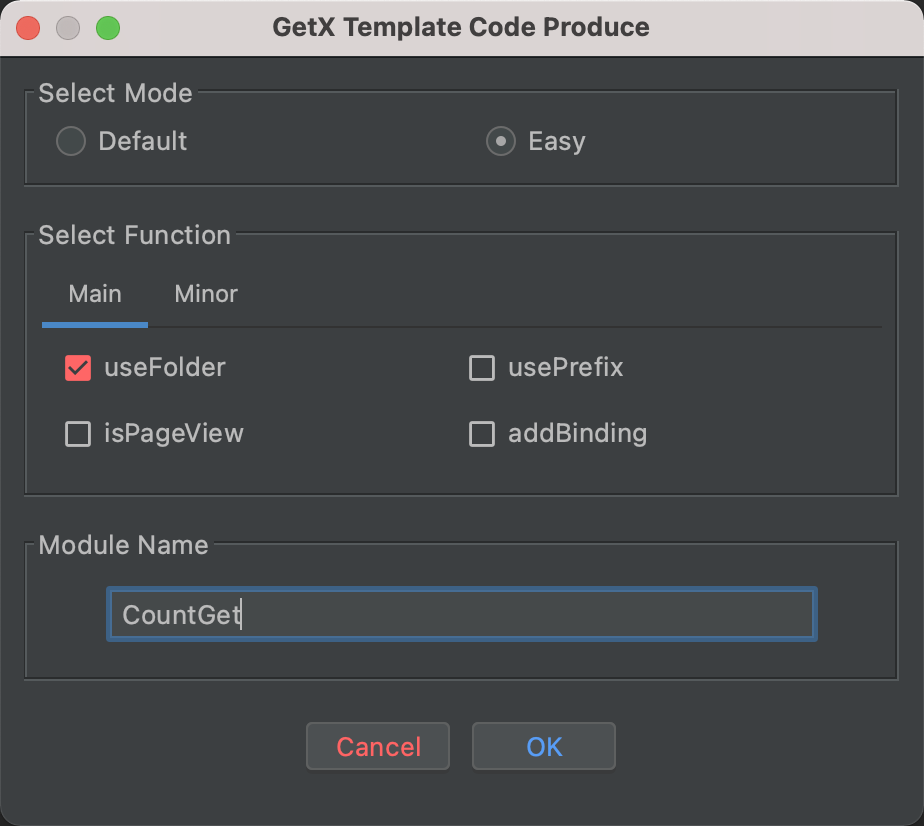Confirm with the OK button
Image resolution: width=924 pixels, height=826 pixels.
[543, 747]
